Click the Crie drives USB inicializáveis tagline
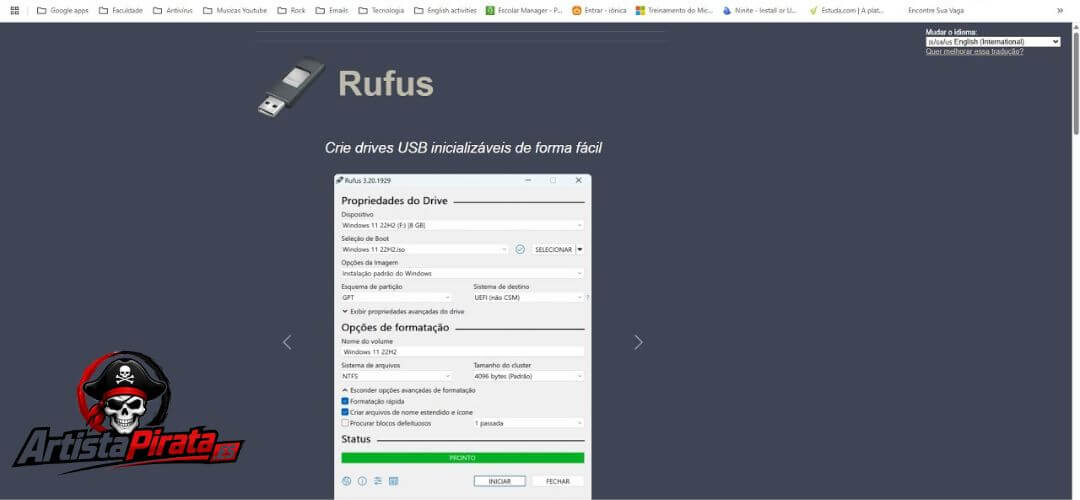Screen dimensions: 1080x500 pyautogui.click(x=463, y=148)
